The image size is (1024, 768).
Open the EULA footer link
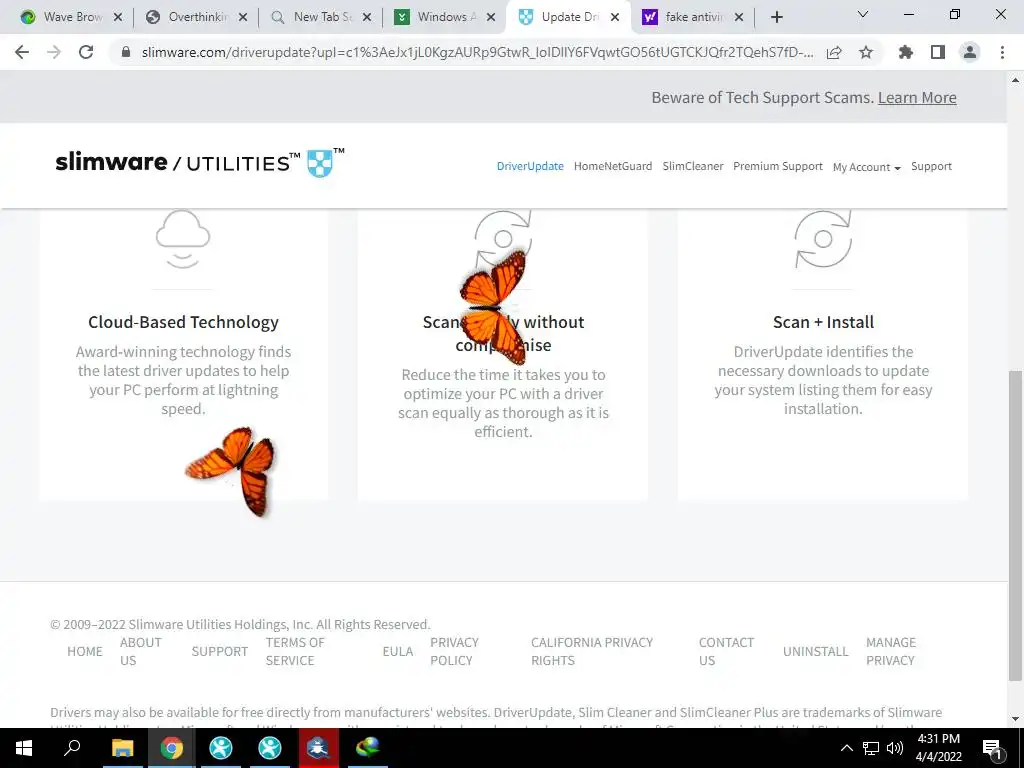pyautogui.click(x=398, y=651)
